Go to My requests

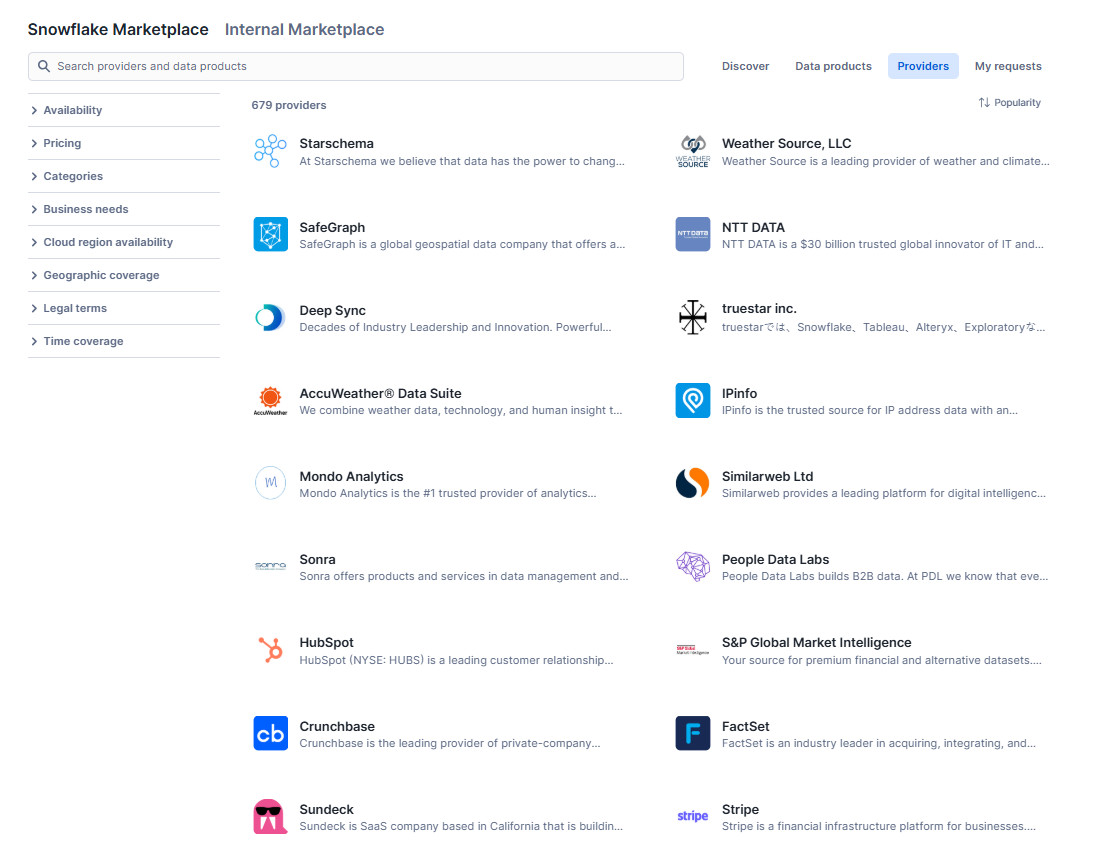[1008, 65]
